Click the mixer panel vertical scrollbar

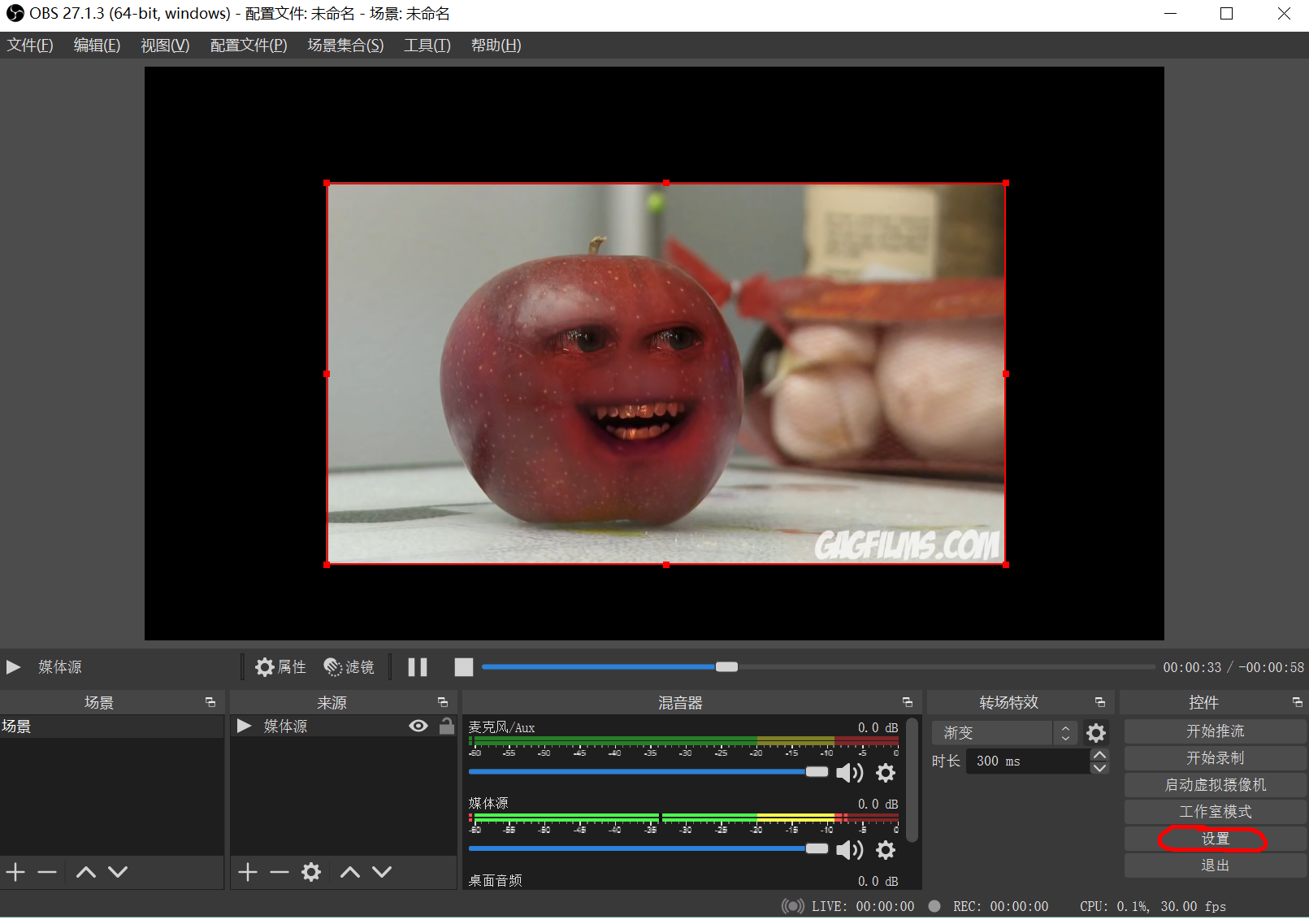[912, 780]
